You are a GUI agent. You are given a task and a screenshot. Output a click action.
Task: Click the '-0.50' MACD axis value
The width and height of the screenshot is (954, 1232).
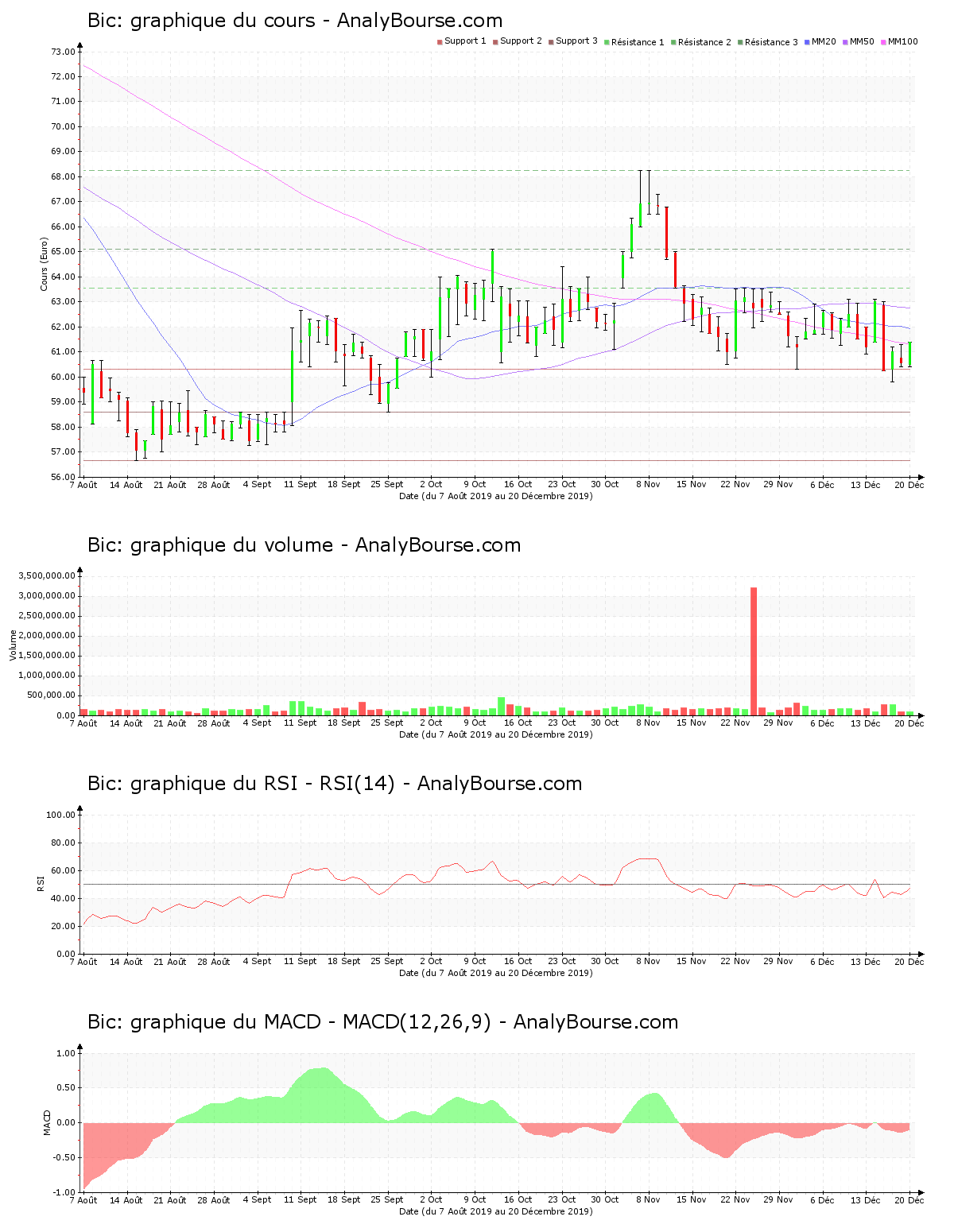[64, 1157]
